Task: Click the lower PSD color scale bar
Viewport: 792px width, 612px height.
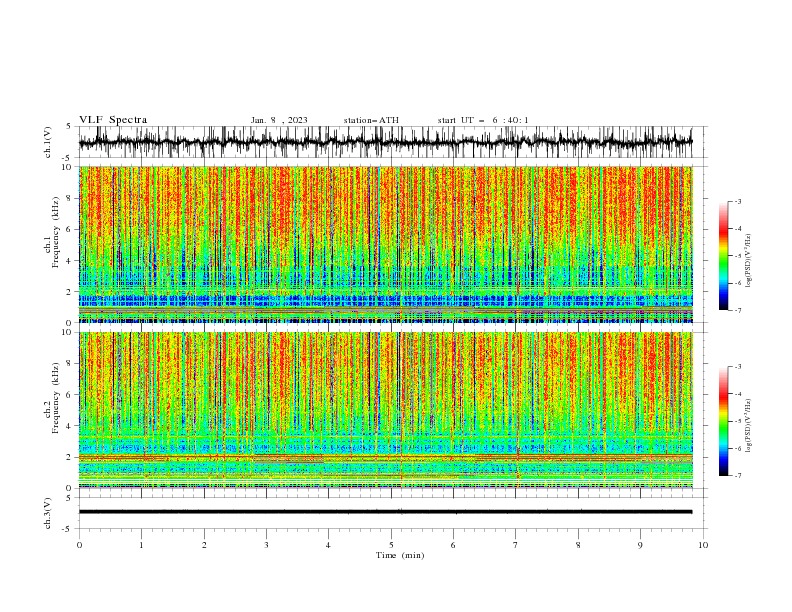Action: coord(723,421)
